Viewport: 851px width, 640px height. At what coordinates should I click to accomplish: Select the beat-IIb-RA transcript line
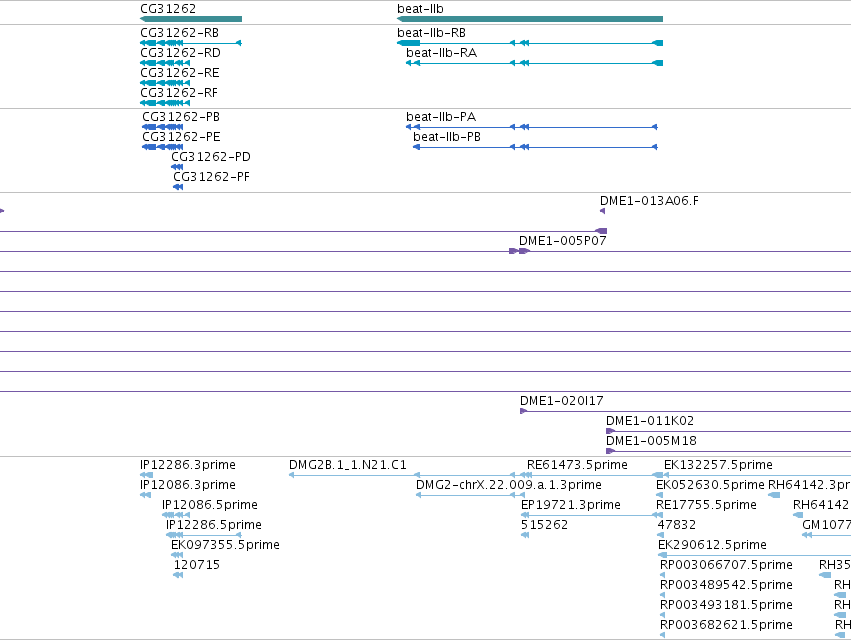[535, 63]
